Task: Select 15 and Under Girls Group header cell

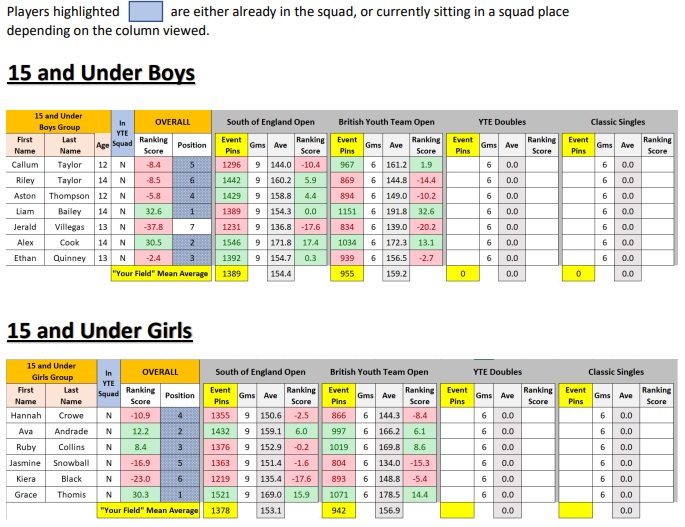Action: [x=52, y=371]
